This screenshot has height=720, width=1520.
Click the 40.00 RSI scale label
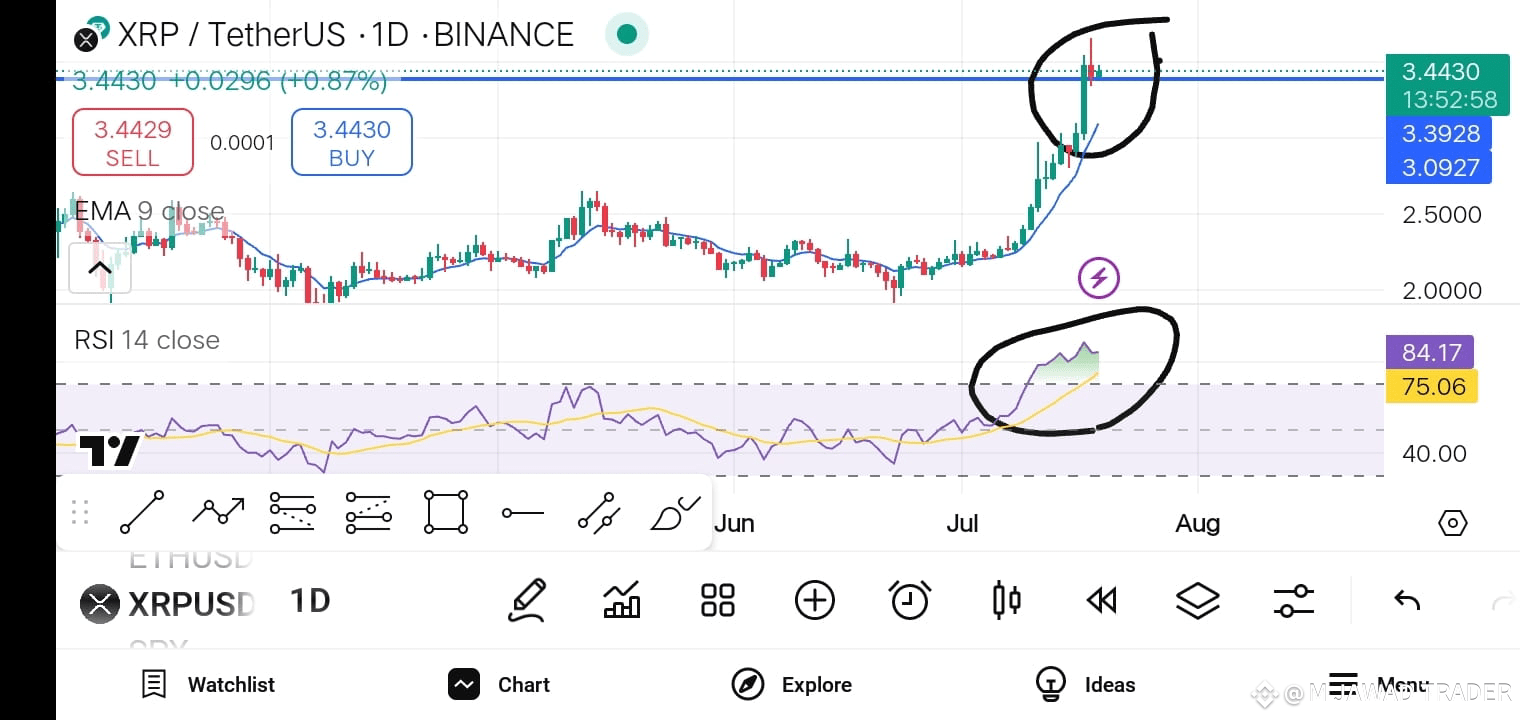point(1435,454)
